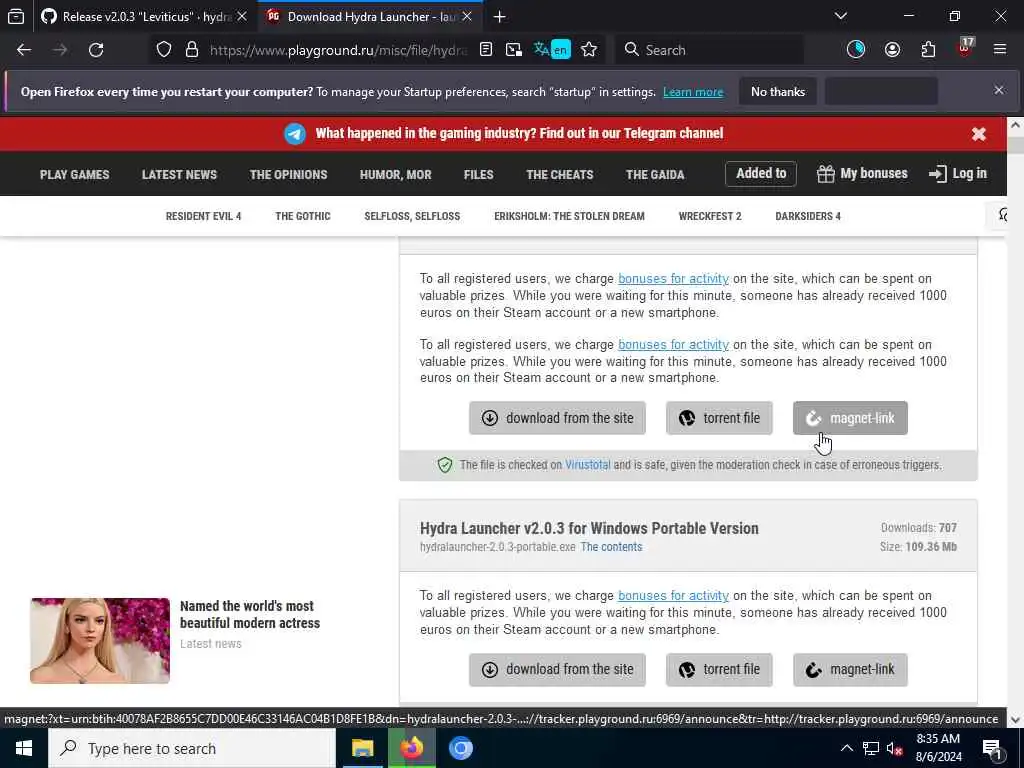Open FILES menu item

[x=478, y=174]
